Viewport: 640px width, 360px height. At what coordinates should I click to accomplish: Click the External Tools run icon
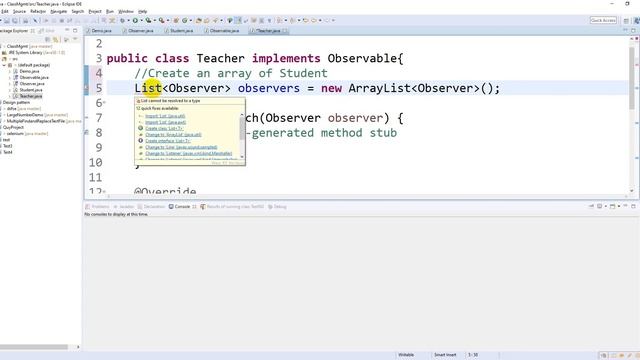click(162, 20)
